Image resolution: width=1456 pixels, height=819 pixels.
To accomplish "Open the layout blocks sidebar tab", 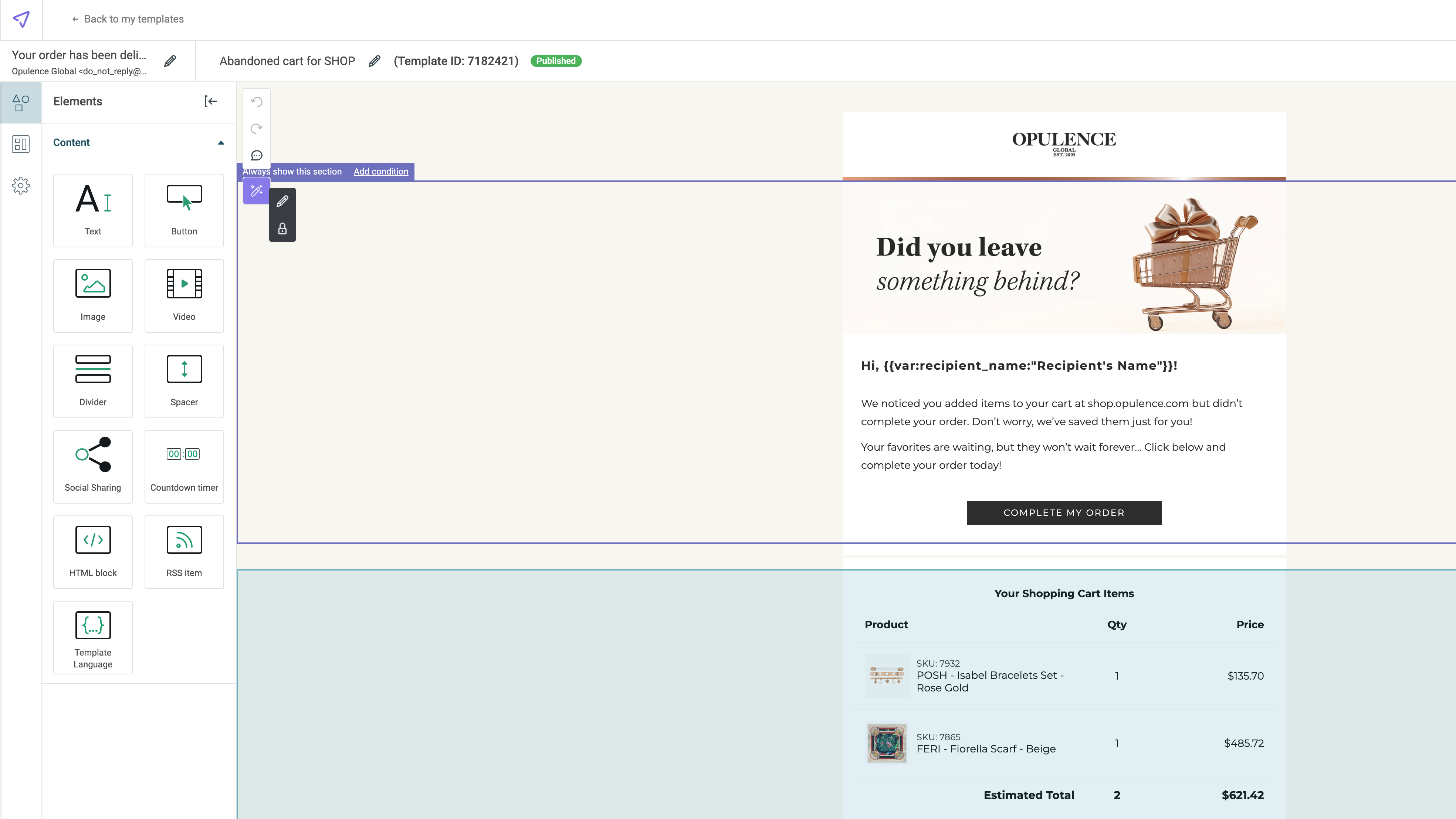I will (20, 144).
